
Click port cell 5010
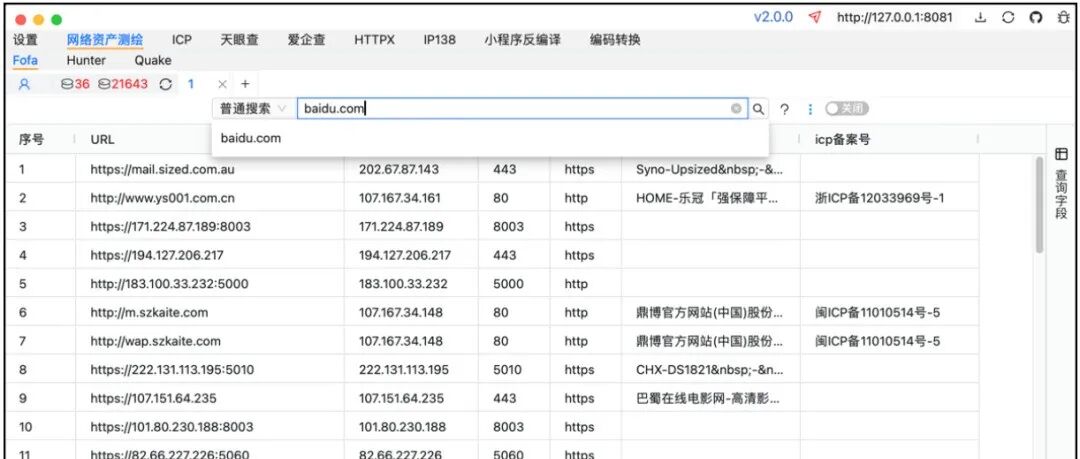coord(508,370)
